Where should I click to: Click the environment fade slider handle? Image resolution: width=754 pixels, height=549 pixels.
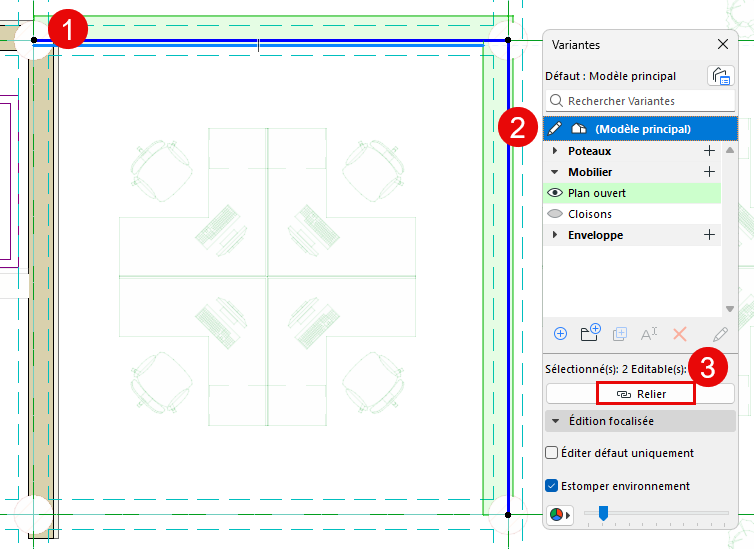[x=603, y=513]
